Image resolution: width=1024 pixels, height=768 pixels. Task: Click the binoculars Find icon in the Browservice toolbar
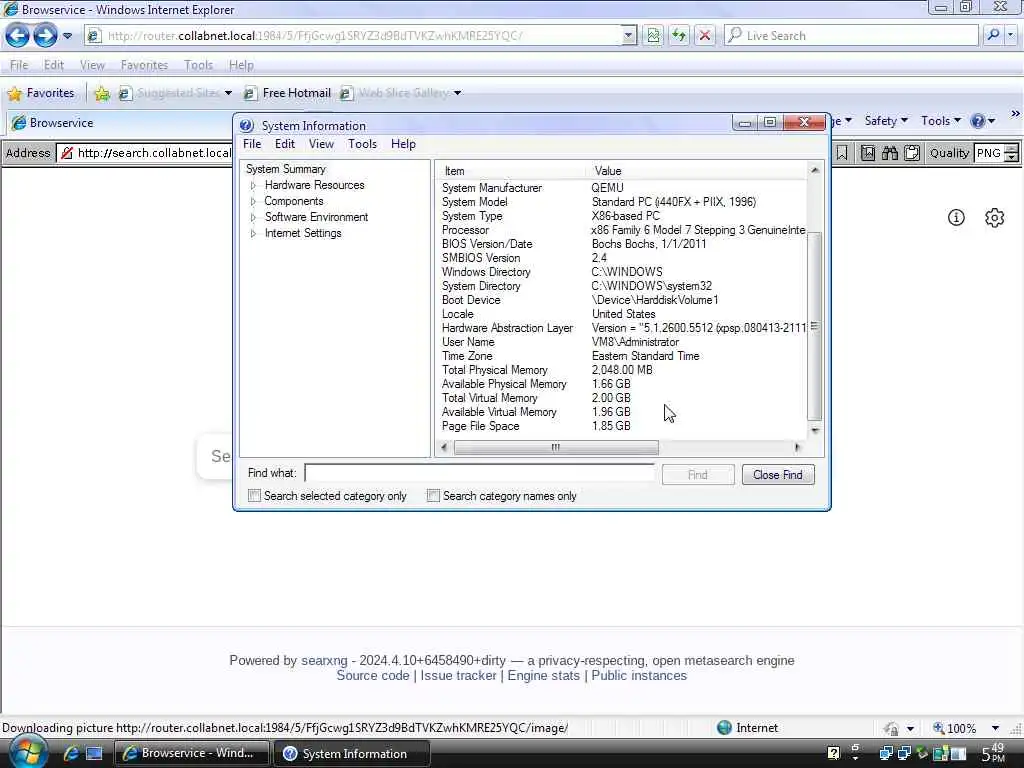pyautogui.click(x=889, y=153)
